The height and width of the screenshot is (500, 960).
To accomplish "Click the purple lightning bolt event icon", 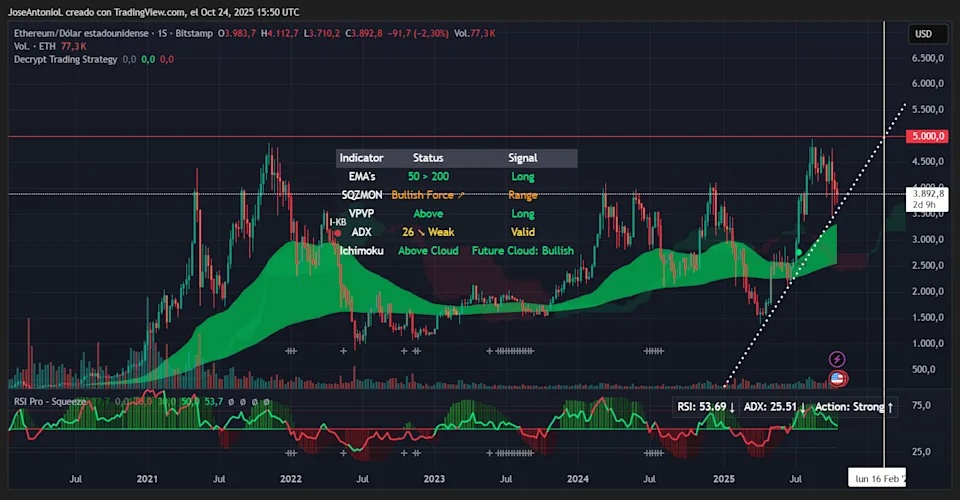I will 837,359.
